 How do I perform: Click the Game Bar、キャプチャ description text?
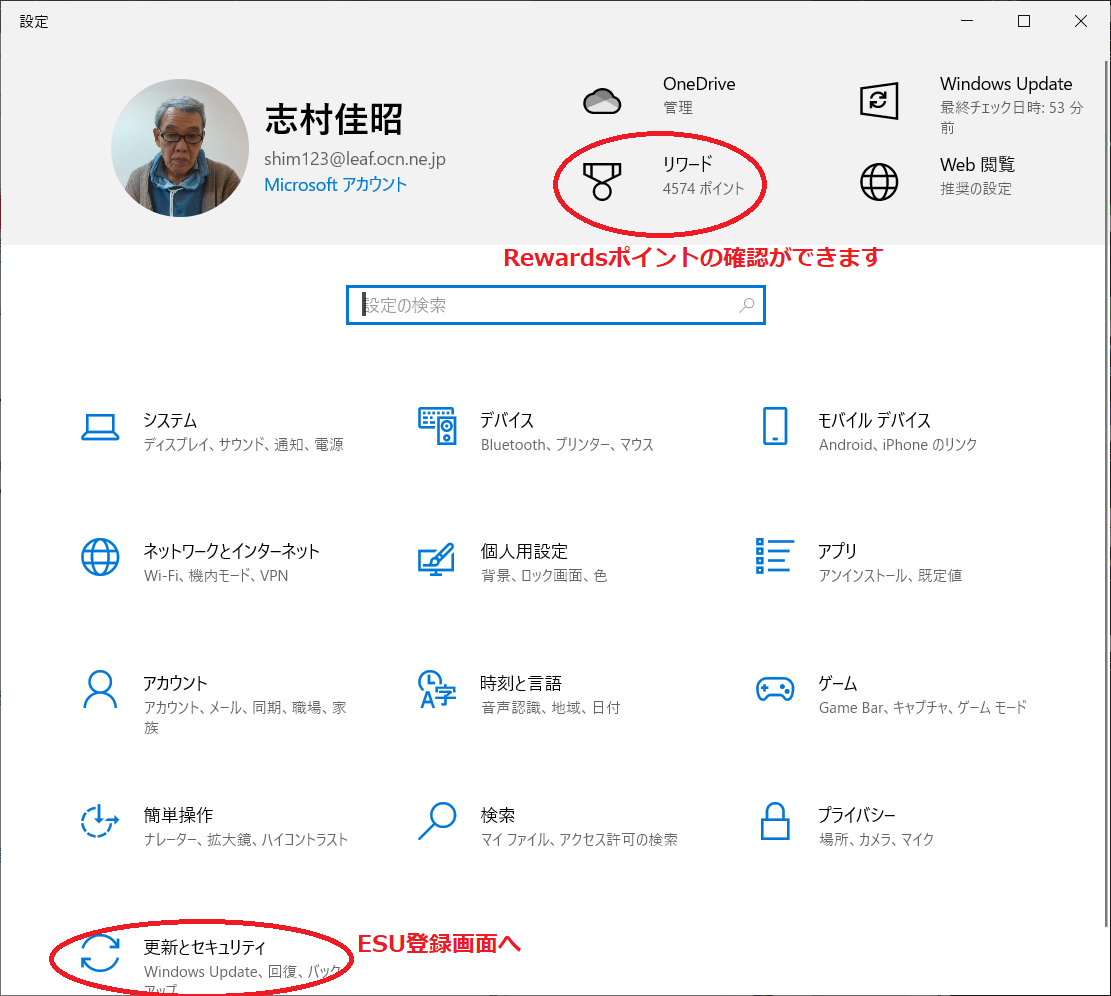(923, 708)
